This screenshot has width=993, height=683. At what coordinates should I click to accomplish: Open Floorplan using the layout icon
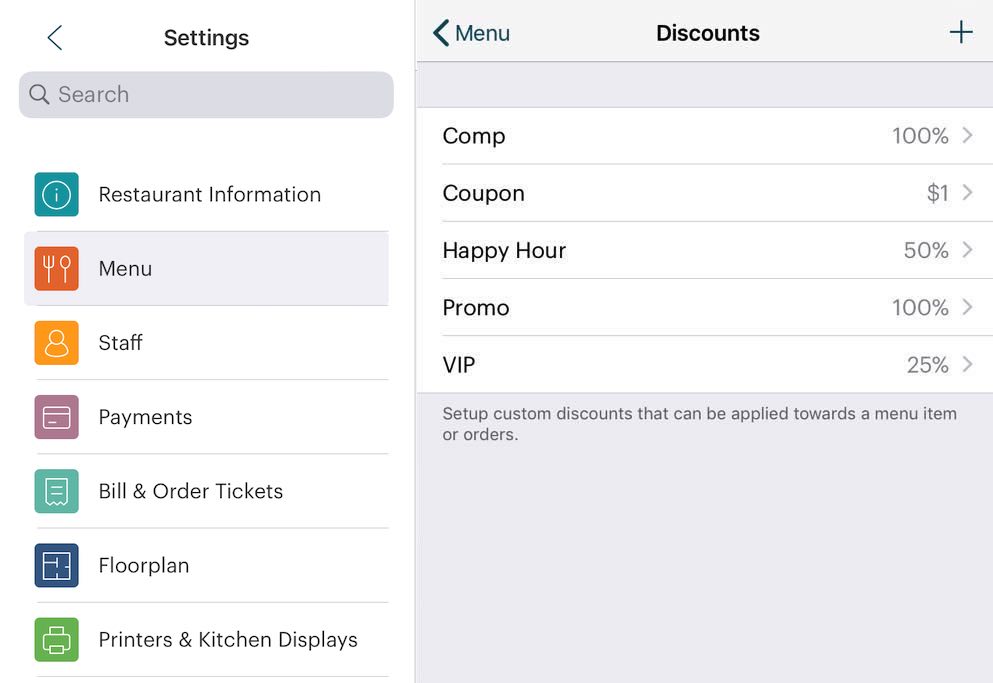point(56,565)
